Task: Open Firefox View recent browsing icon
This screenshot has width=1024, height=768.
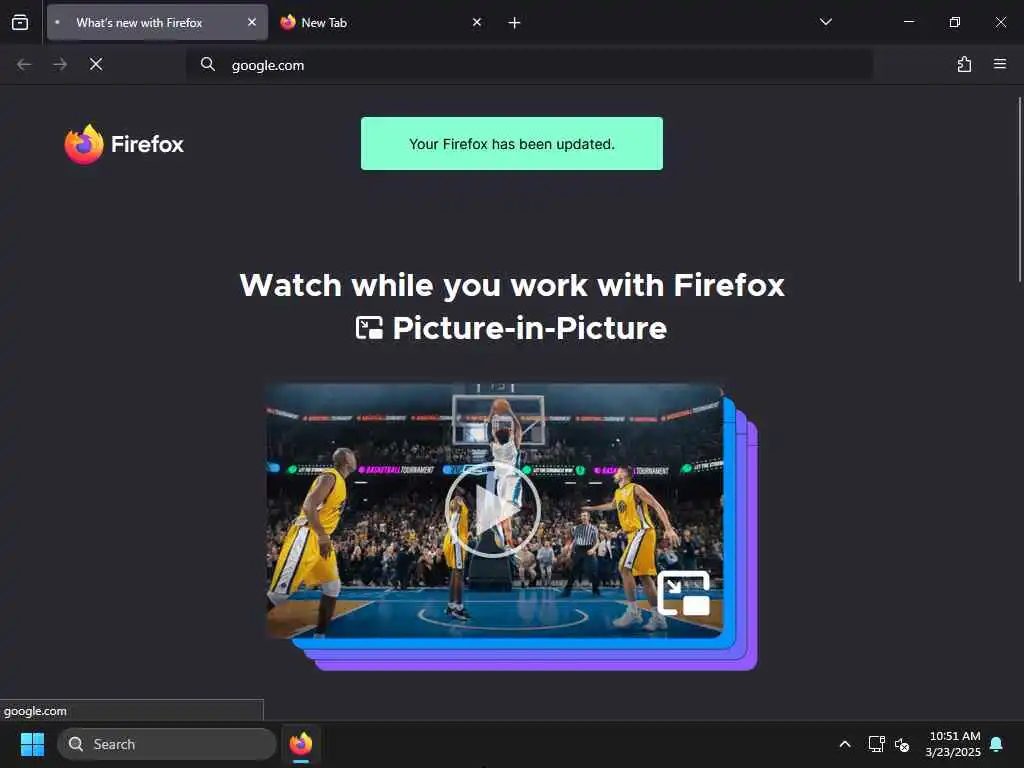Action: click(x=20, y=22)
